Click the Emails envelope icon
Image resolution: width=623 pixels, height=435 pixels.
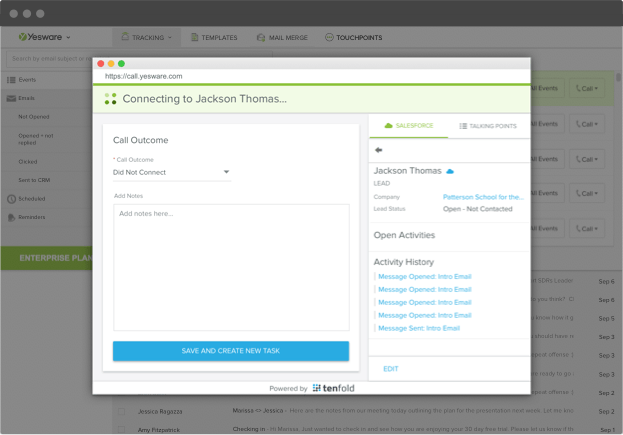11,98
